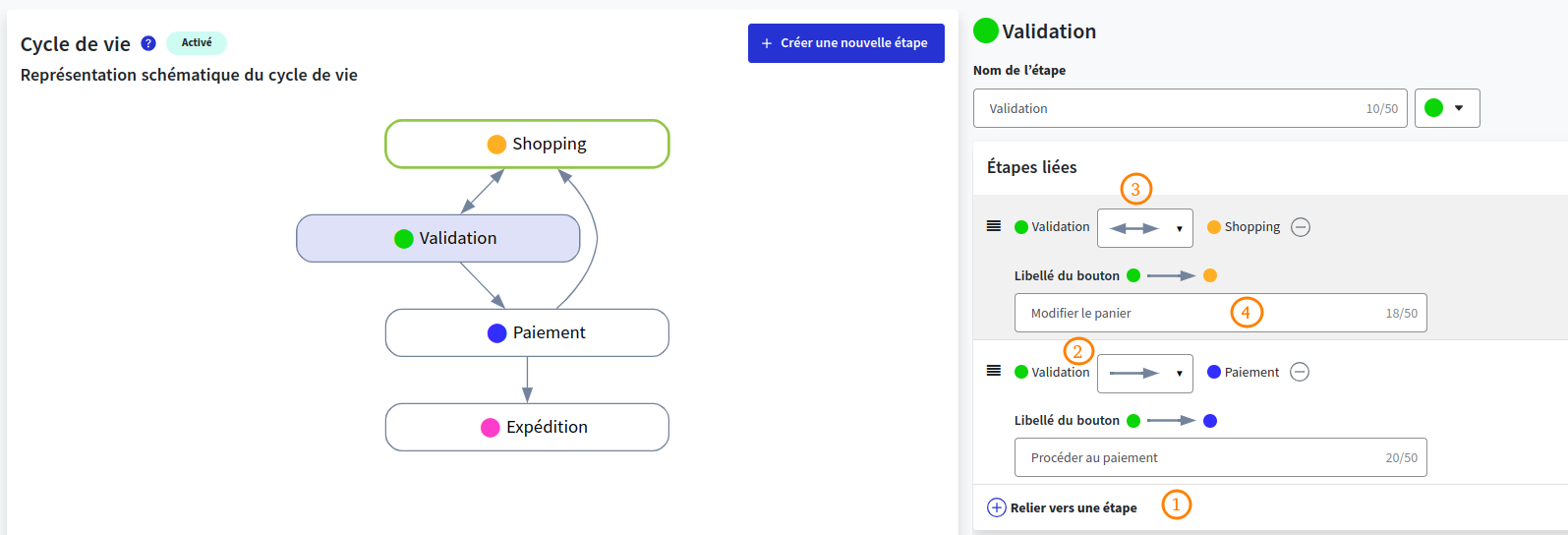This screenshot has width=1568, height=535.
Task: Grab the drag handle for Paiement link
Action: [994, 371]
